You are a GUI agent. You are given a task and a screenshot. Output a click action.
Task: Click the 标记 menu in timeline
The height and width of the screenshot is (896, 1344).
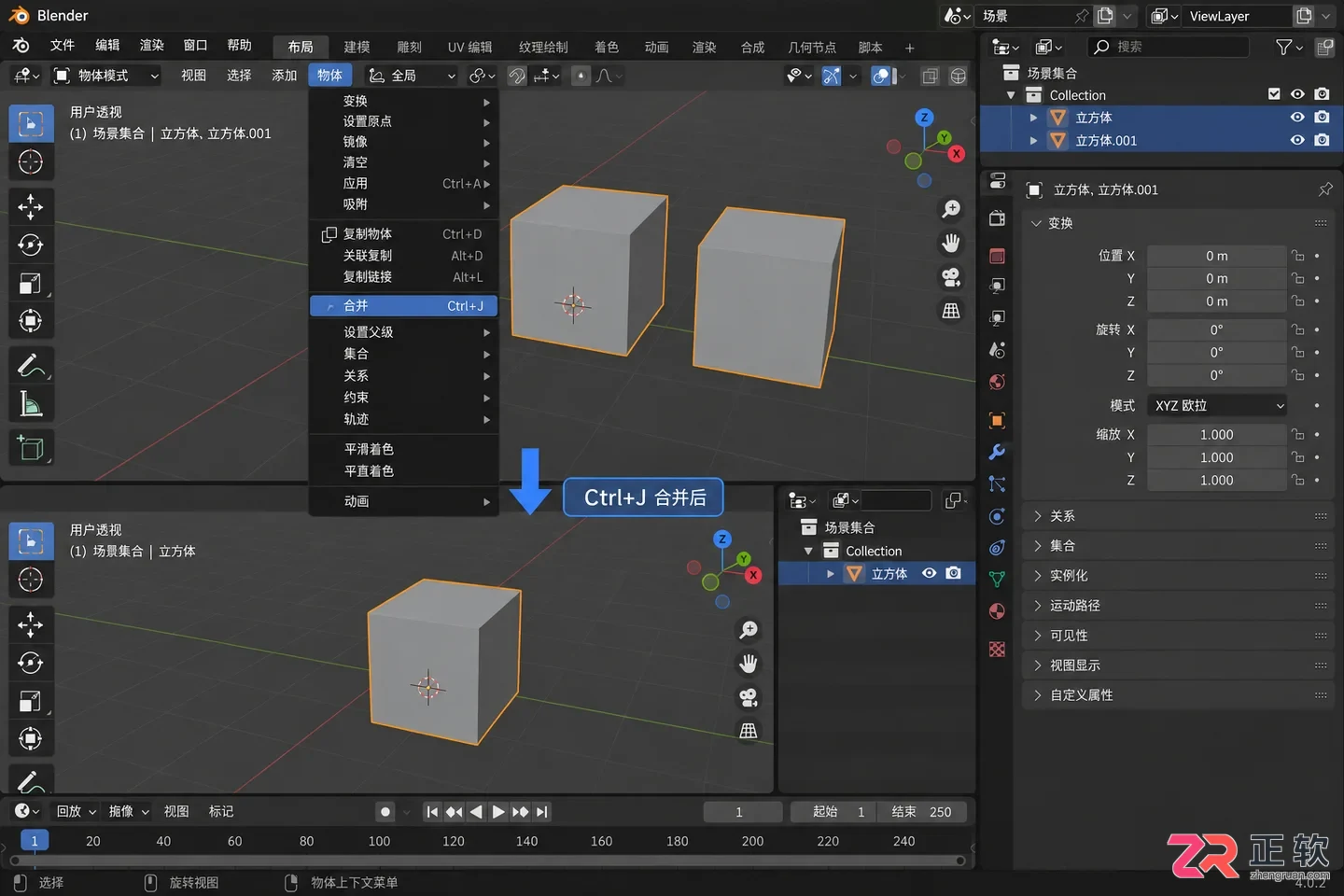(221, 812)
